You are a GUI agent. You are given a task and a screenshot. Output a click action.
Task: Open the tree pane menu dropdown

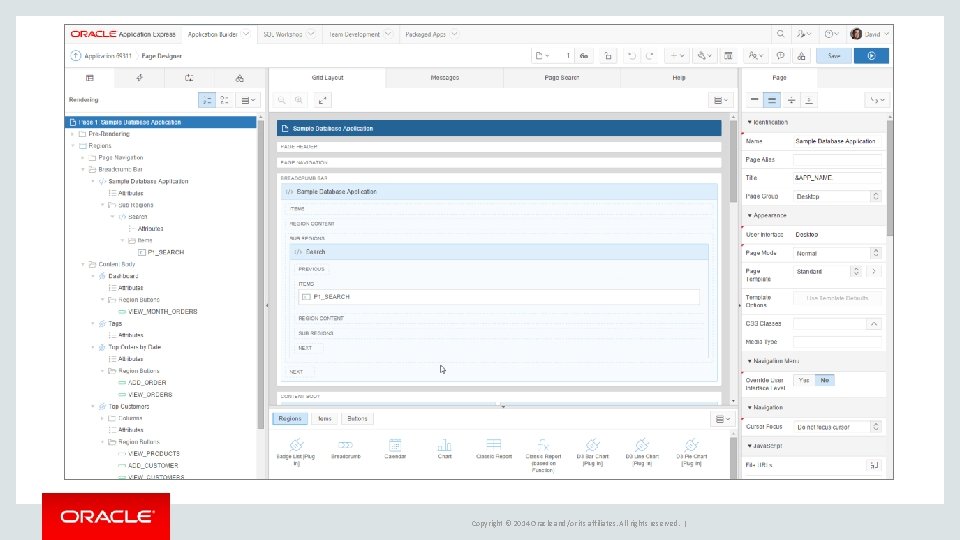tap(248, 100)
